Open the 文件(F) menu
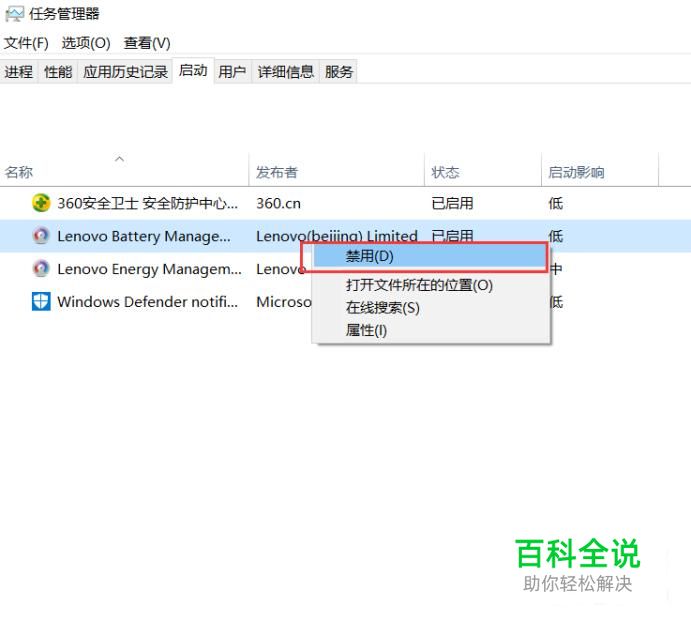This screenshot has height=628, width=691. tap(26, 43)
